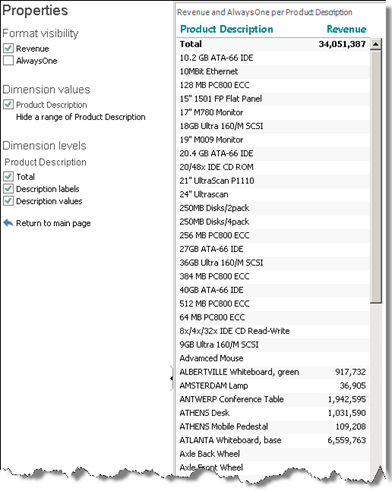The image size is (392, 491).
Task: Select the 24" Ultrascan row
Action: tap(273, 195)
